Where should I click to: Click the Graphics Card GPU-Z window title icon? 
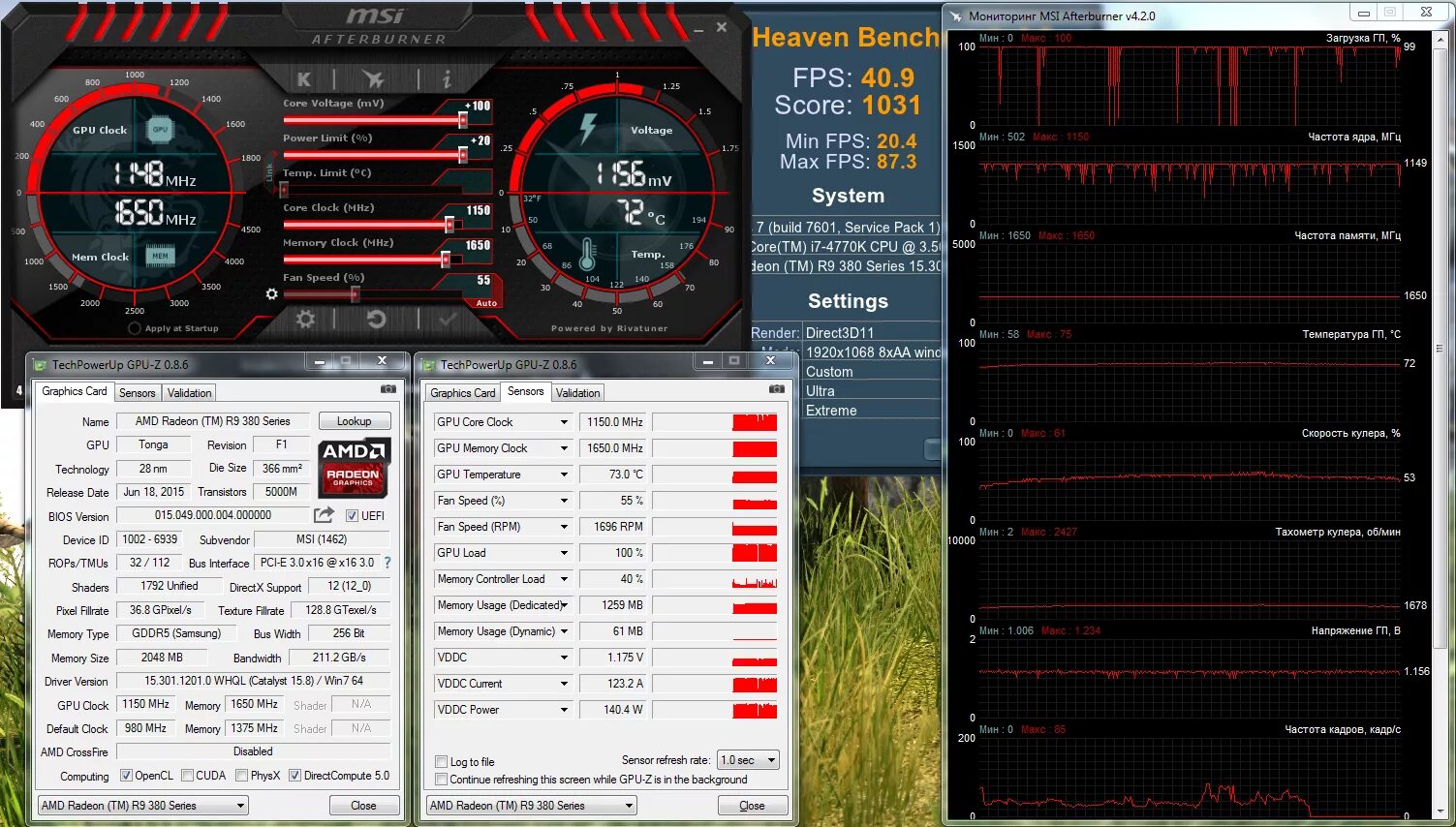[x=40, y=365]
